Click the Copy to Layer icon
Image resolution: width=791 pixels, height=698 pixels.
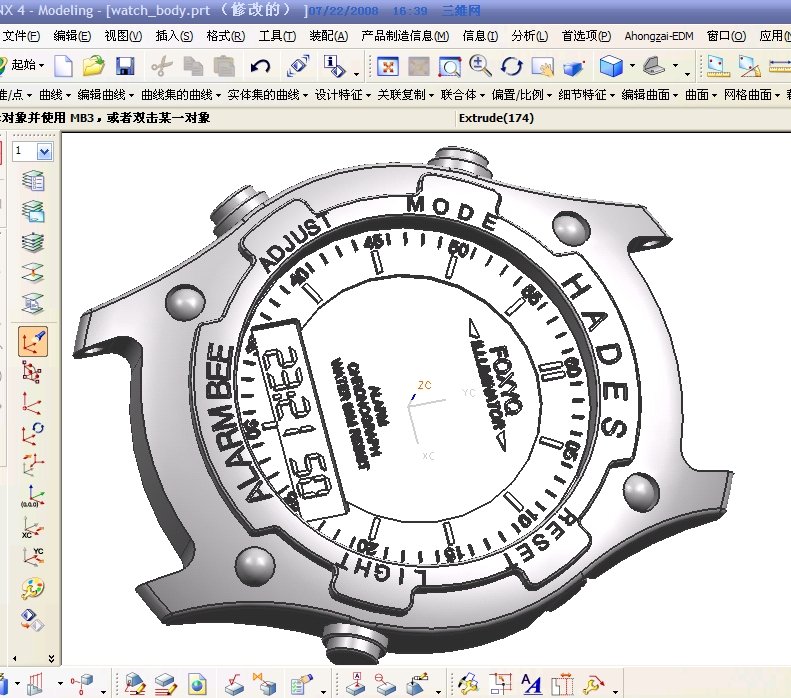[x=33, y=304]
